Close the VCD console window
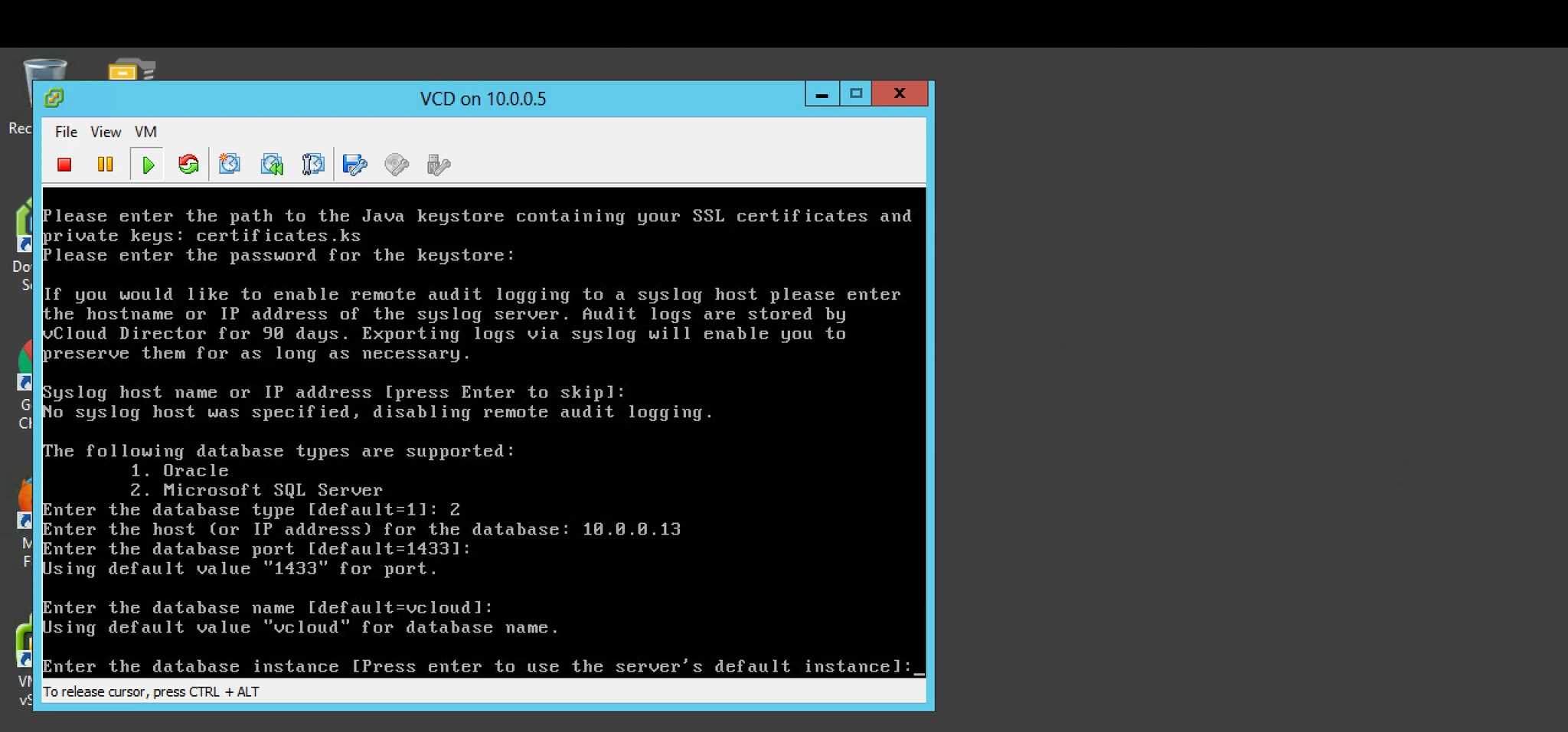 coord(900,94)
